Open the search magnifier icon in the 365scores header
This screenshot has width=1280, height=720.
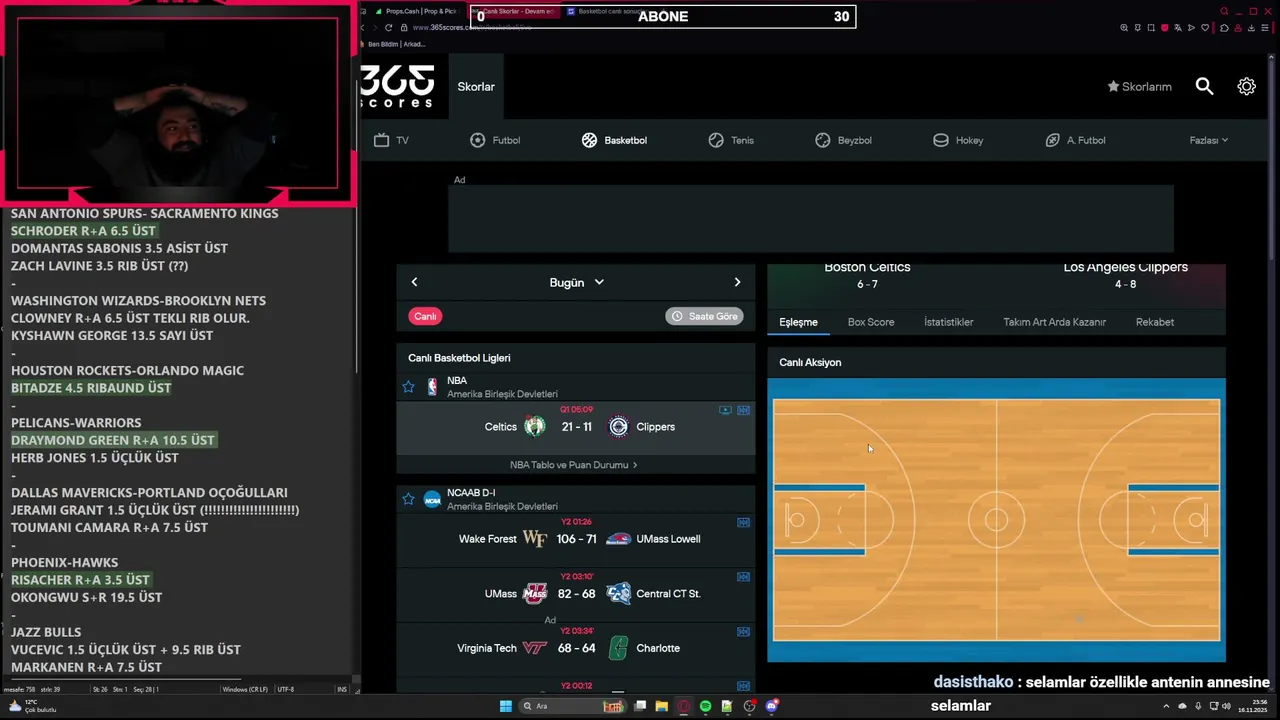pos(1204,87)
